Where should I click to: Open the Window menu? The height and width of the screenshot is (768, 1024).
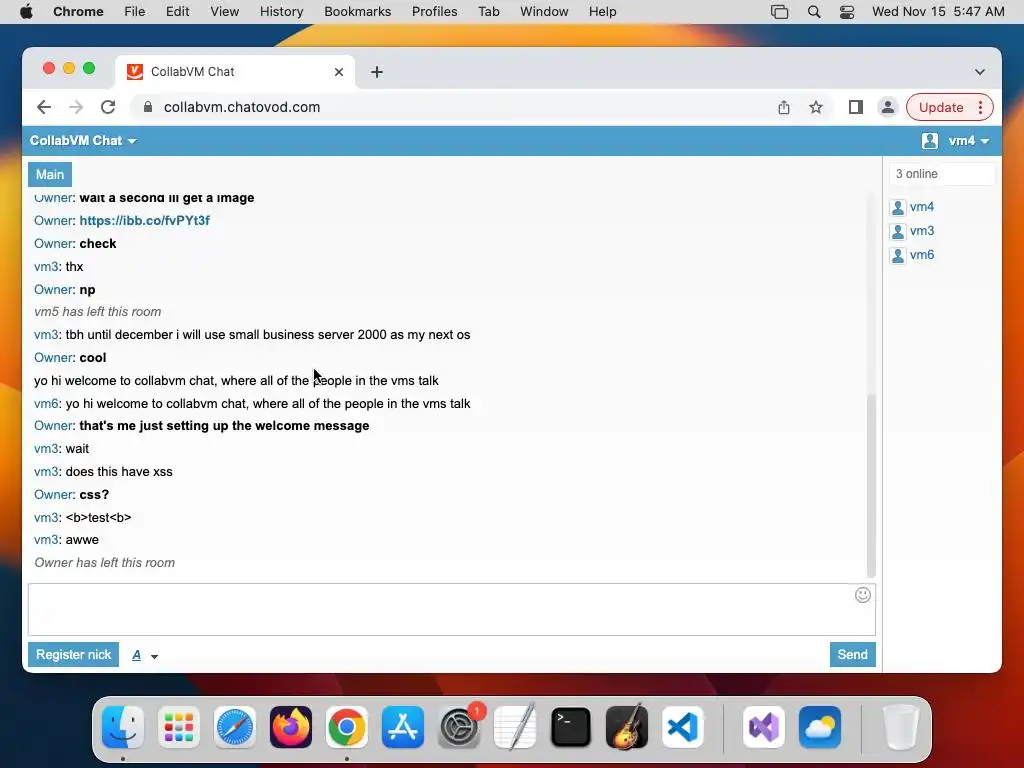(x=544, y=12)
